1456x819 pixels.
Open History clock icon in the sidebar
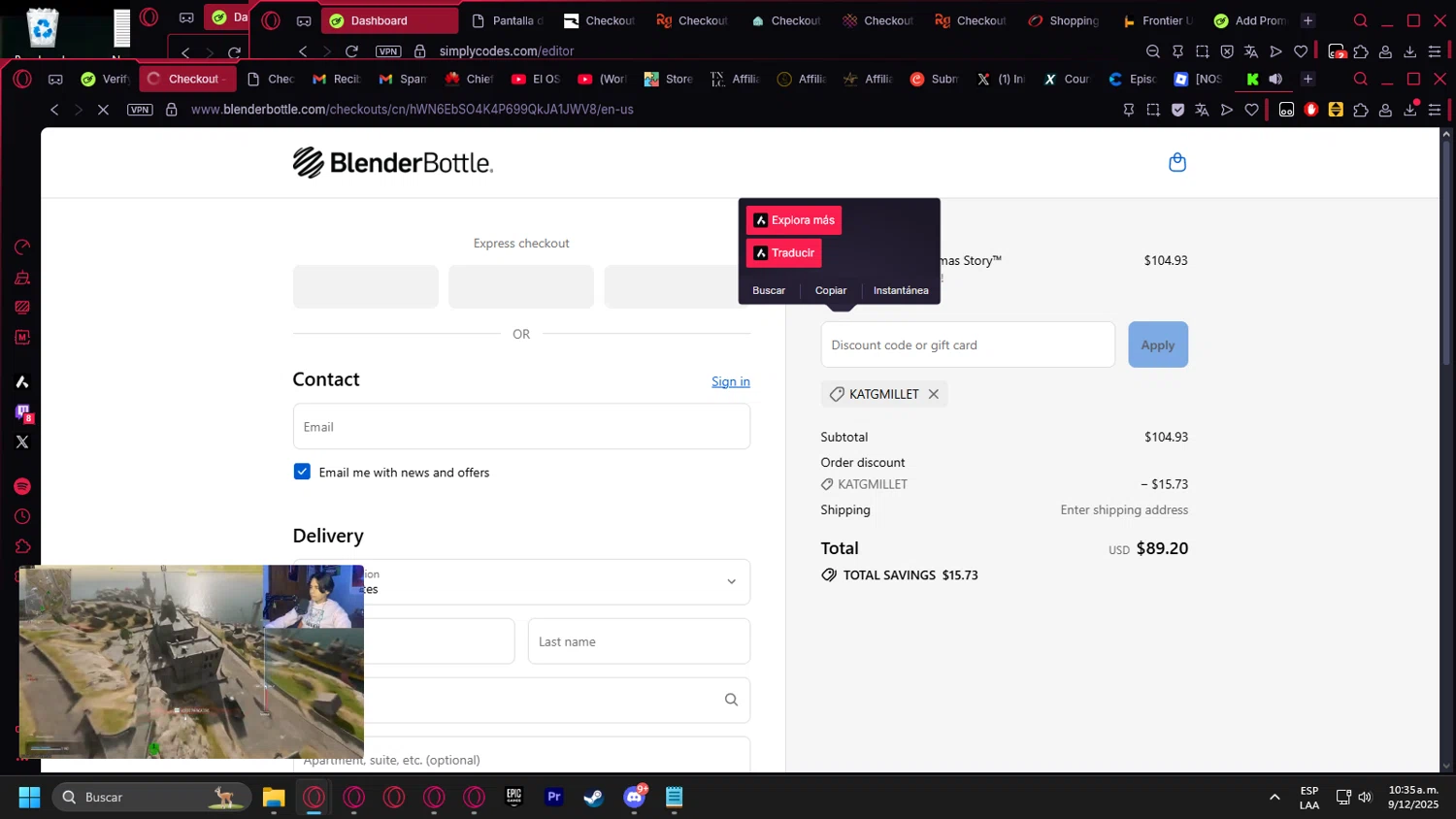click(22, 516)
